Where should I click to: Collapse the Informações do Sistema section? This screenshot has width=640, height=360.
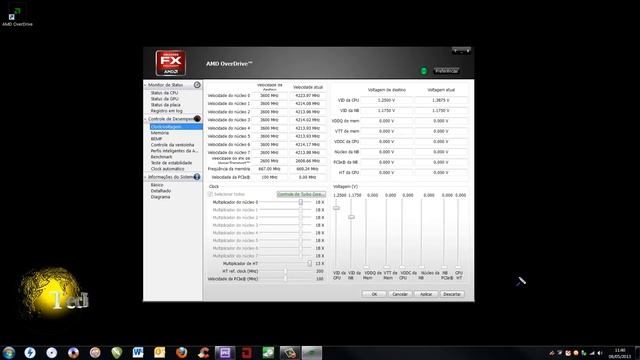[146, 177]
